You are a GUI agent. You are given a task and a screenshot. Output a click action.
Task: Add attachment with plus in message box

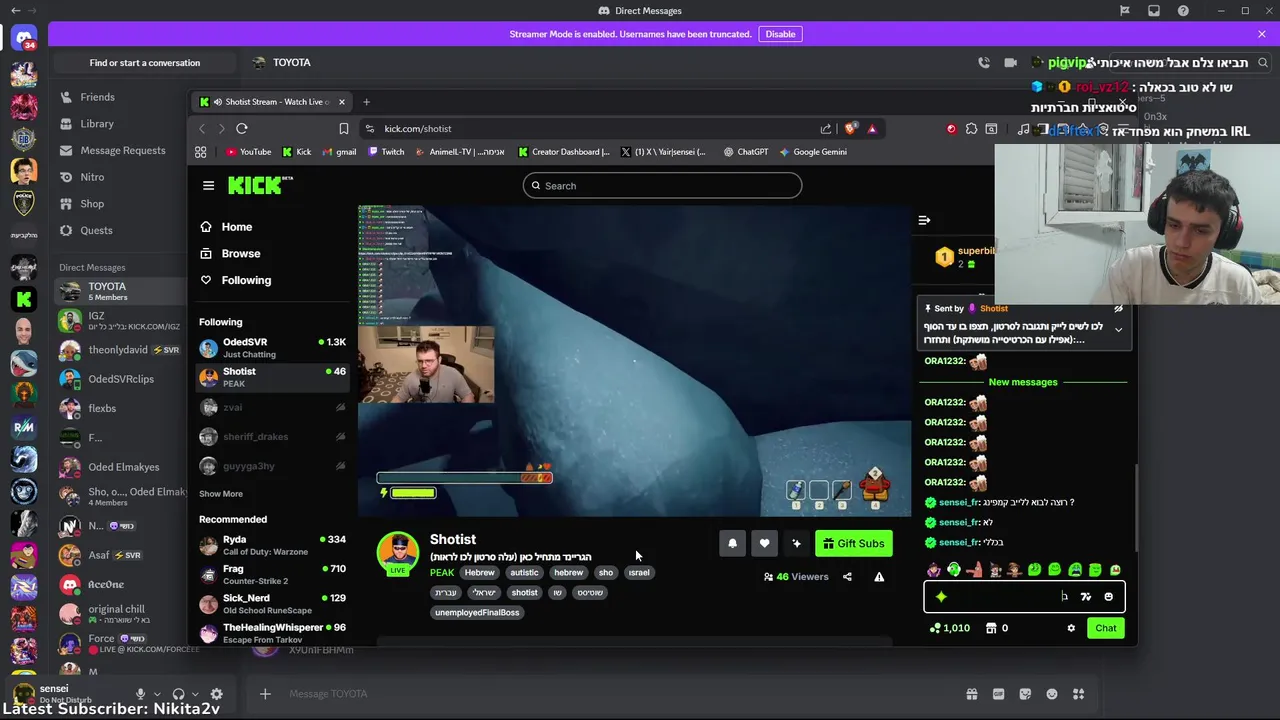265,694
